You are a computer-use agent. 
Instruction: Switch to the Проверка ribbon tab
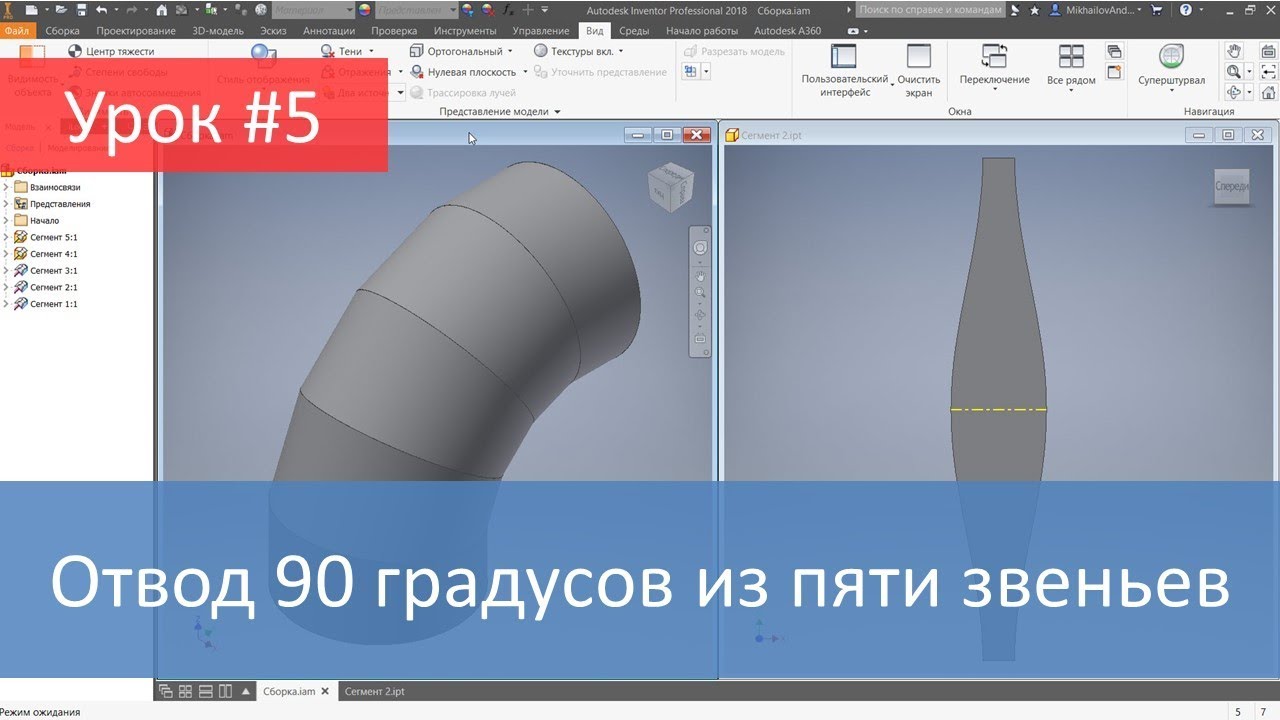click(x=394, y=31)
